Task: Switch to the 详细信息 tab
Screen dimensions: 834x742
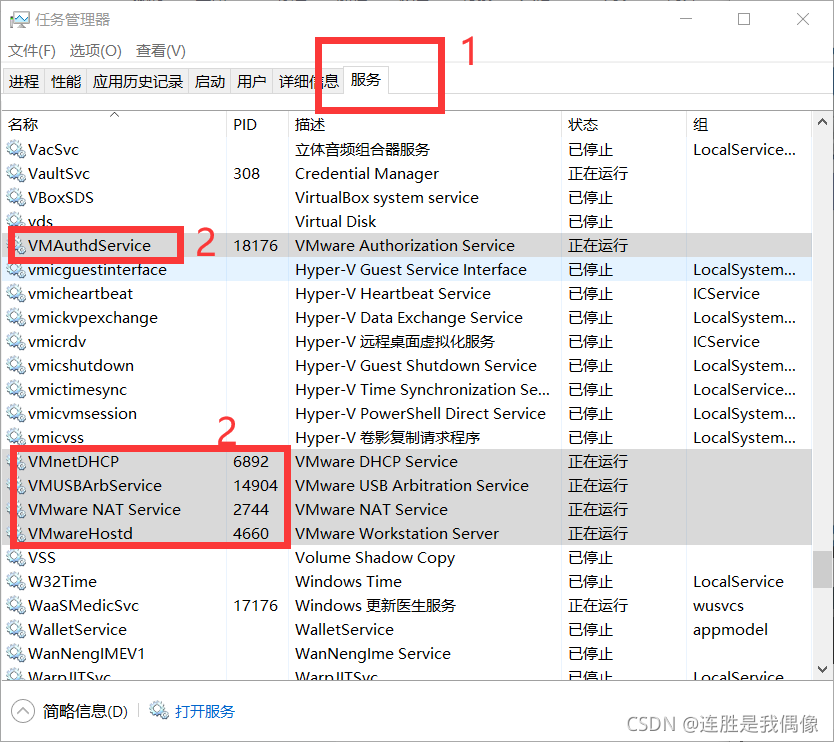Action: tap(308, 81)
